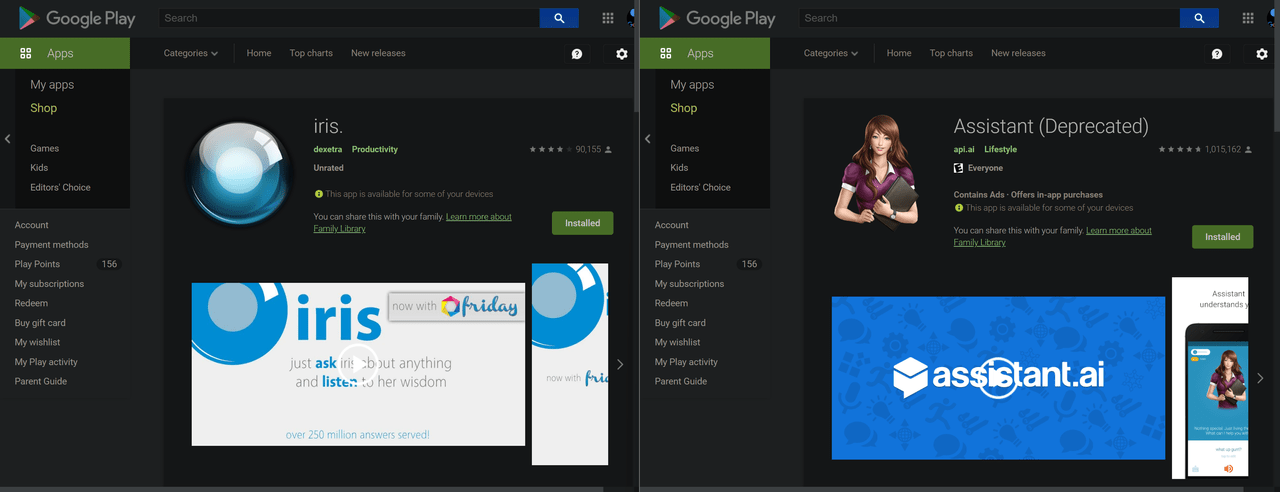This screenshot has height=492, width=1280.
Task: Open help icon in left window
Action: pos(577,54)
